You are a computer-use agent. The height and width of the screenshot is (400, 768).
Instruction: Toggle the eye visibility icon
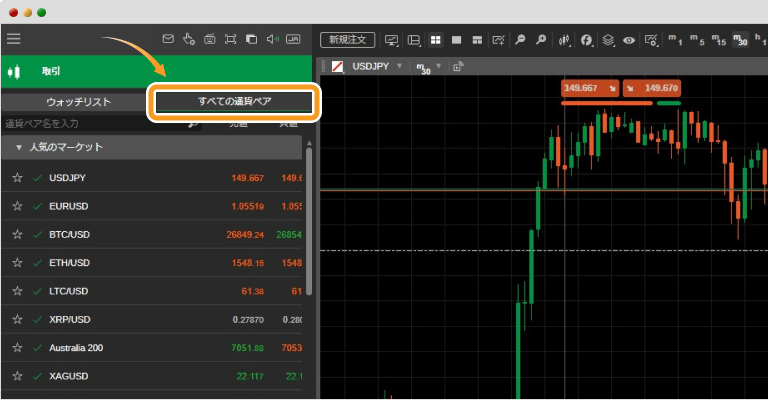tap(629, 40)
